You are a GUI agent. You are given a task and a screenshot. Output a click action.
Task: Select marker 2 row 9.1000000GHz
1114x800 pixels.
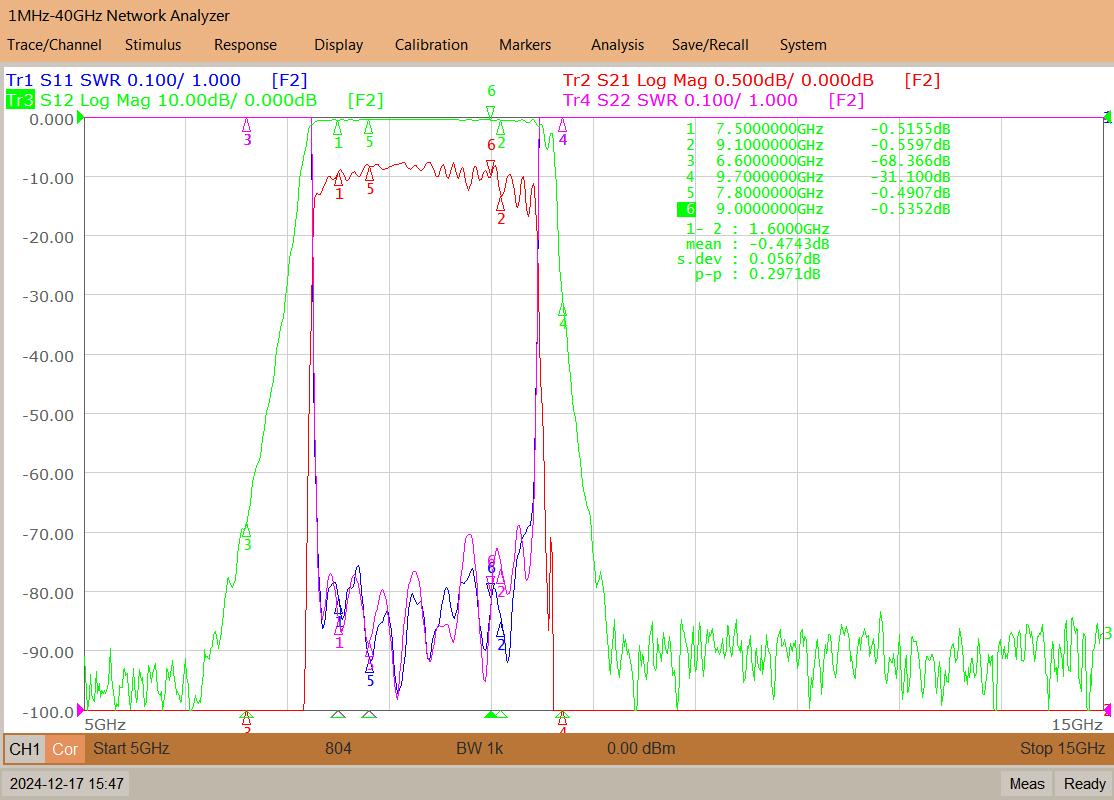click(818, 144)
